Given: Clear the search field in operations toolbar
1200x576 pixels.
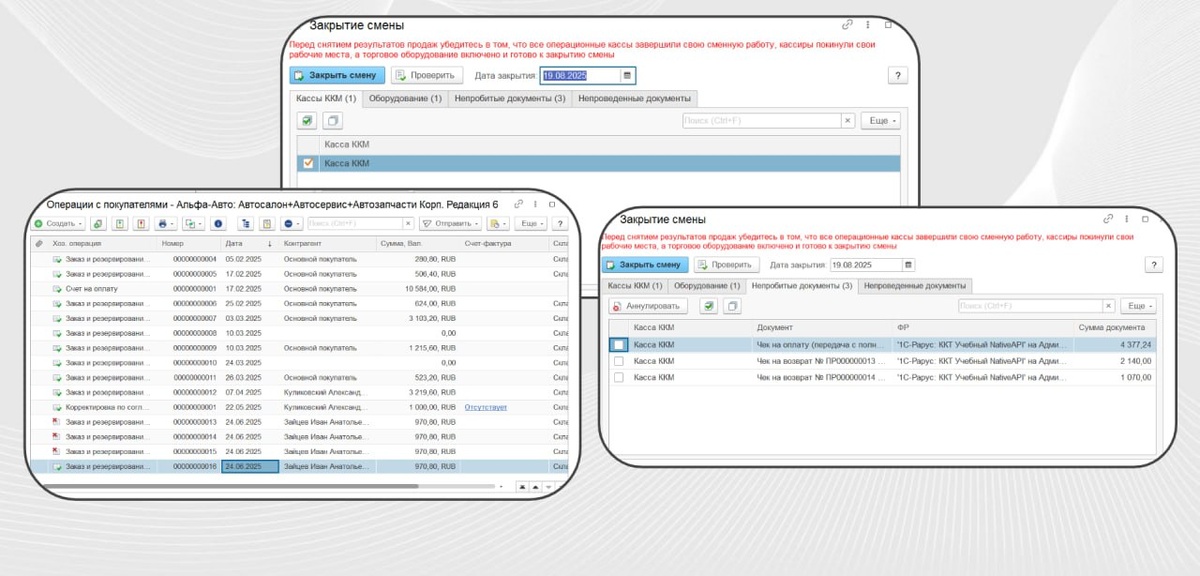Looking at the screenshot, I should 407,224.
